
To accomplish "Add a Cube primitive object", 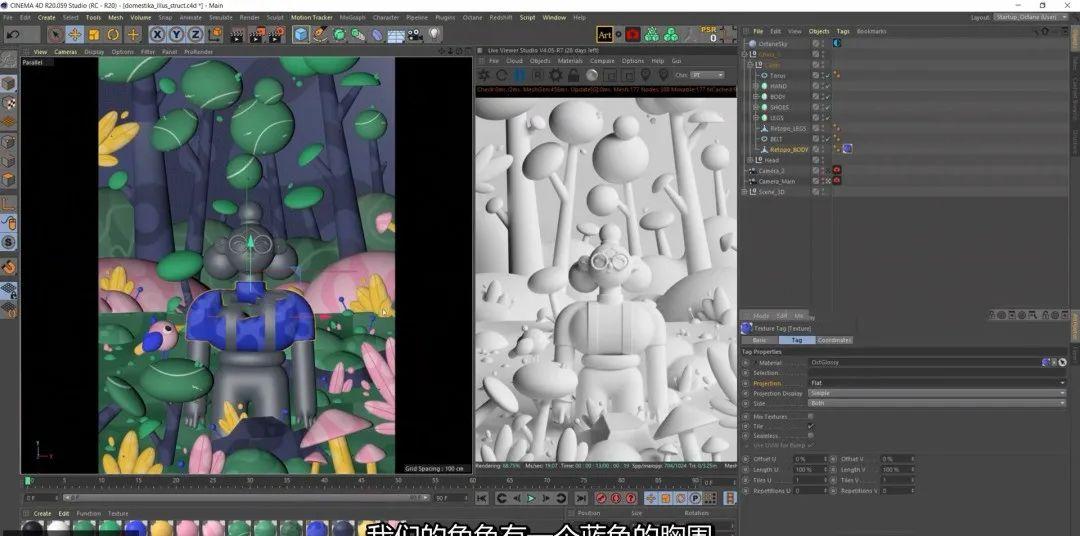I will (301, 34).
